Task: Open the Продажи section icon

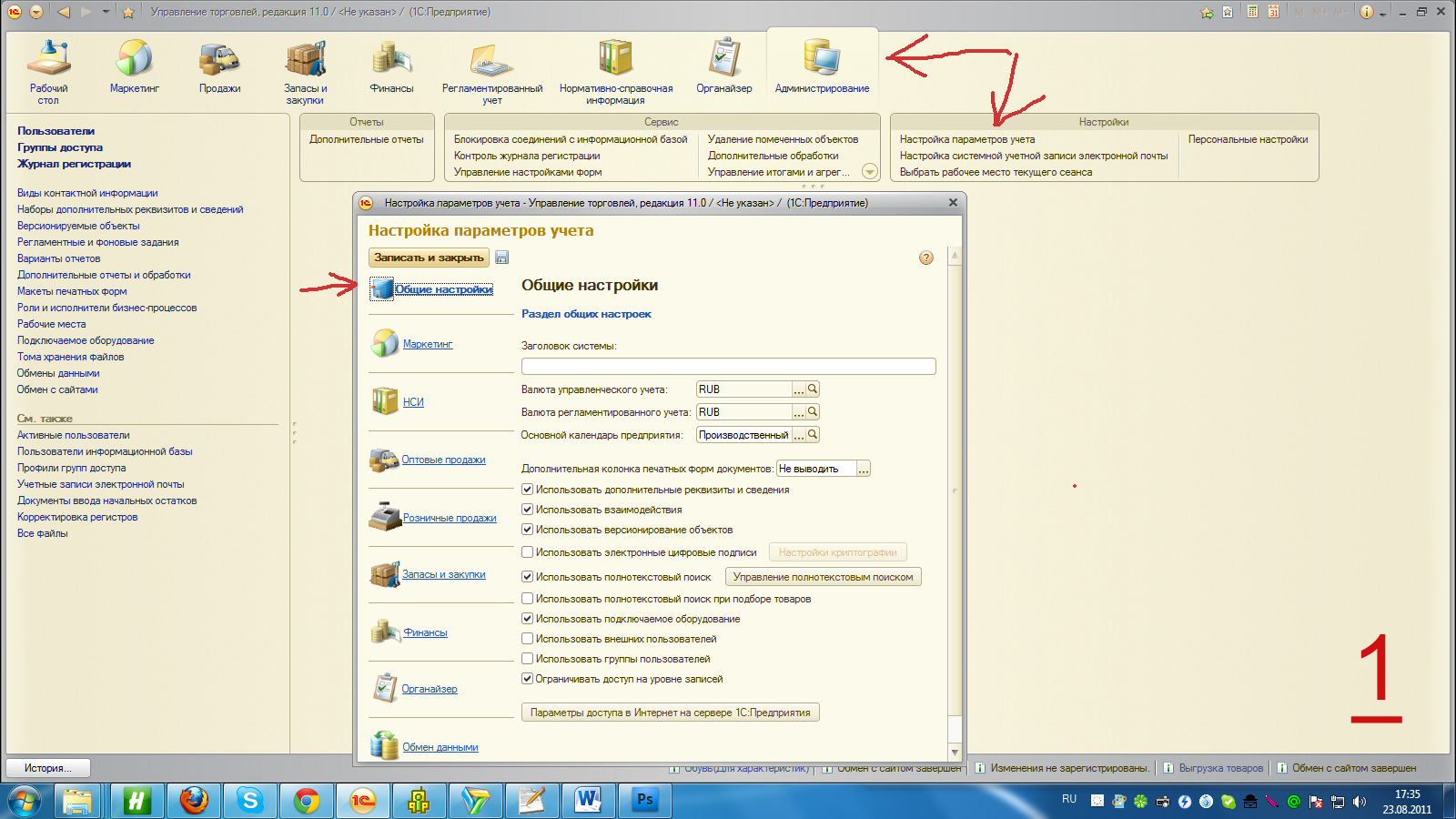Action: 219,58
